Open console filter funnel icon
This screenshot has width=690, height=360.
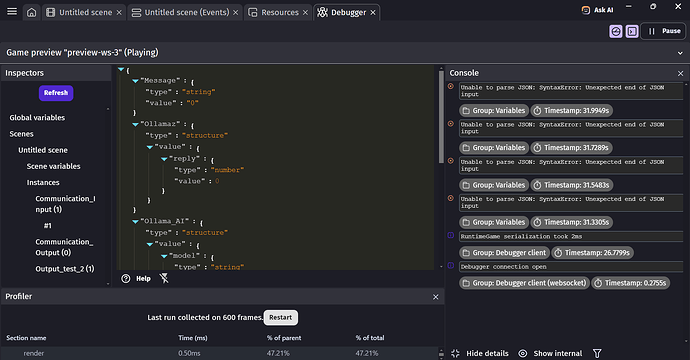coord(597,353)
